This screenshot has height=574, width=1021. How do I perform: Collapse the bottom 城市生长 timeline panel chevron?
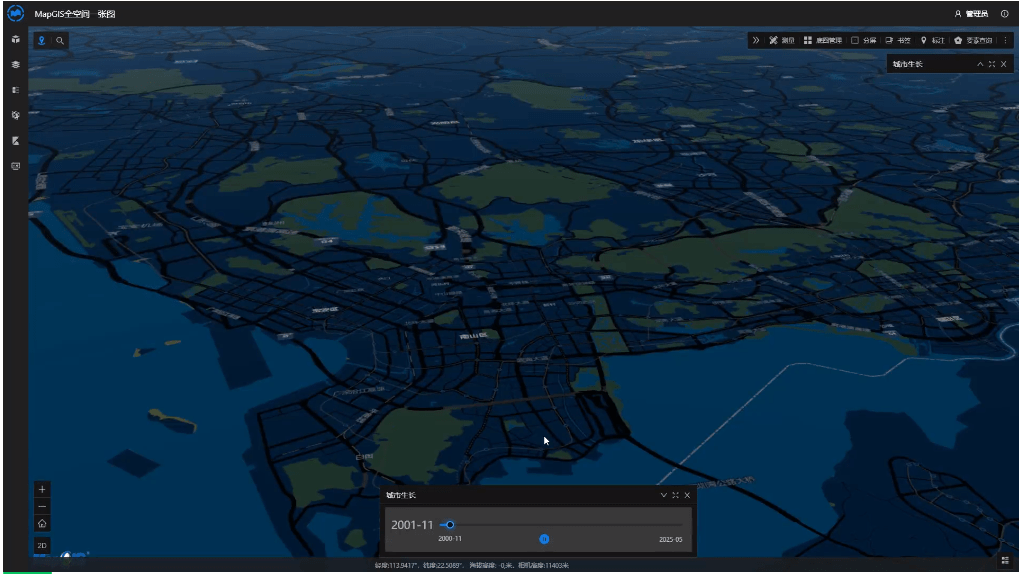(x=663, y=495)
